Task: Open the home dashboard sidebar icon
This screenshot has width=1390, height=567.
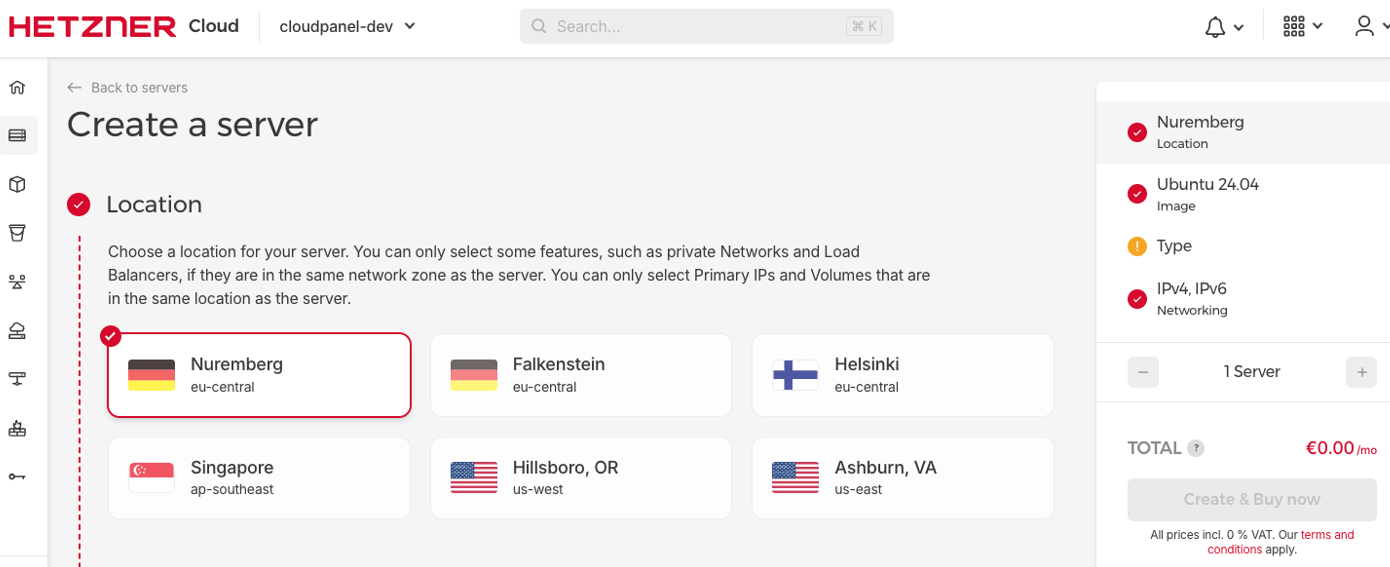Action: click(17, 87)
